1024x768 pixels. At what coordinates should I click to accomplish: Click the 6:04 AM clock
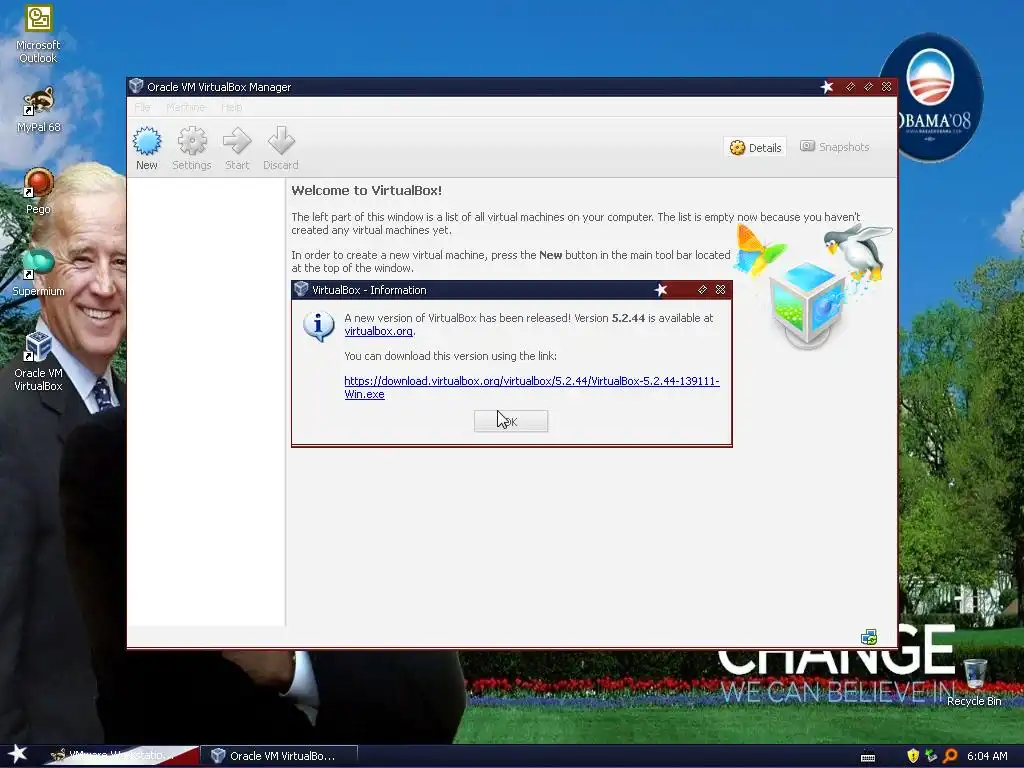[x=987, y=756]
